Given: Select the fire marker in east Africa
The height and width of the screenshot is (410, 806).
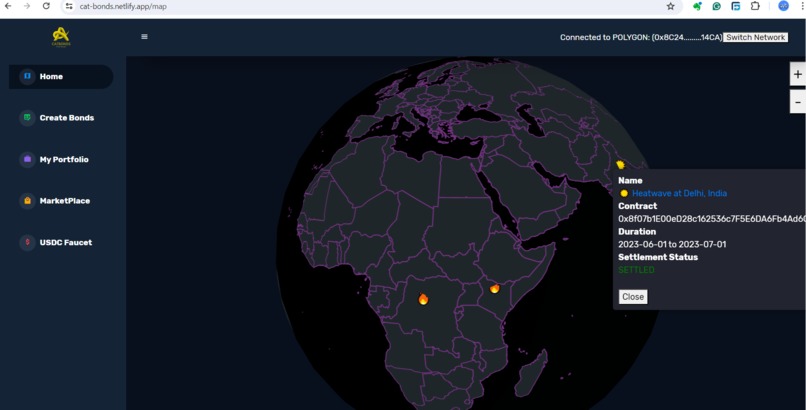Looking at the screenshot, I should click(x=494, y=289).
